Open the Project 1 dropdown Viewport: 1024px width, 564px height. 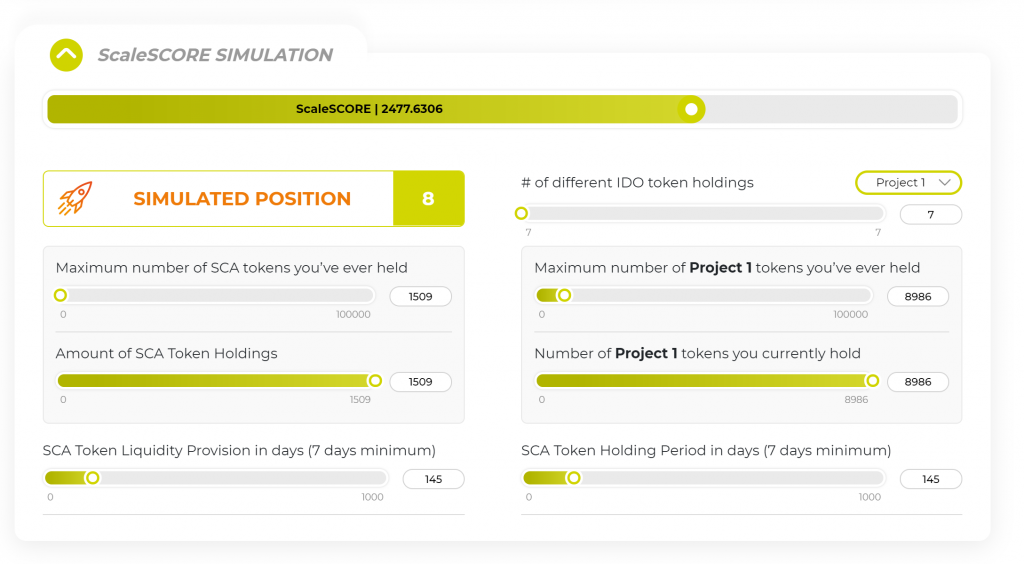coord(908,183)
